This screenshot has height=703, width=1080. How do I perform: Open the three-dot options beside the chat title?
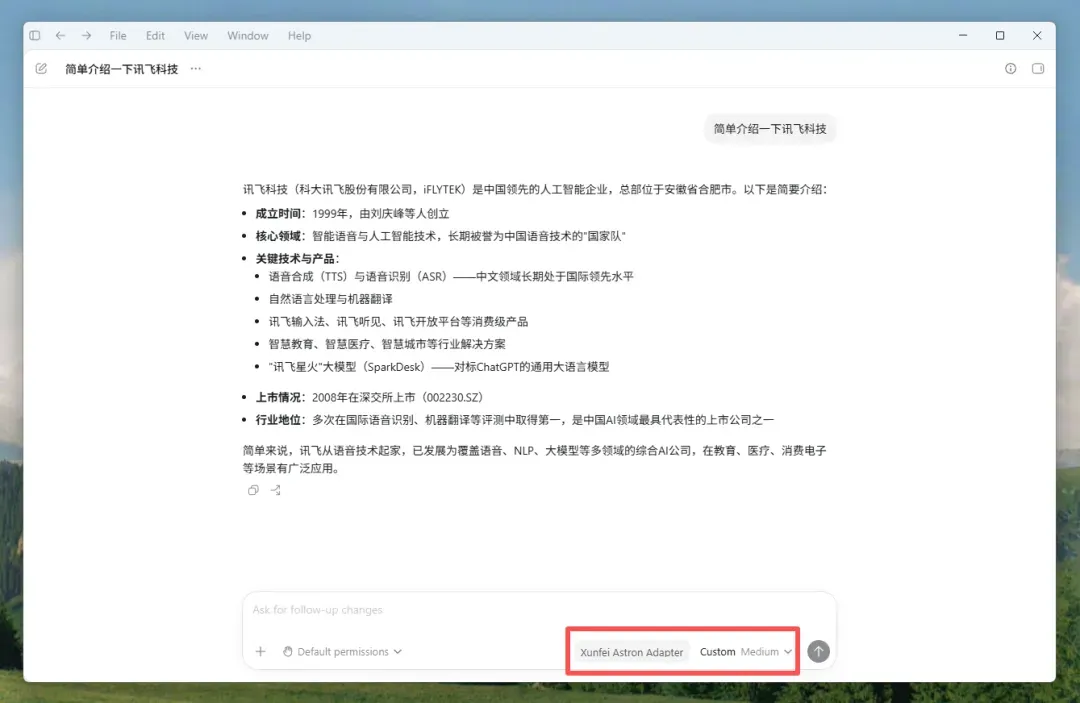click(x=196, y=69)
